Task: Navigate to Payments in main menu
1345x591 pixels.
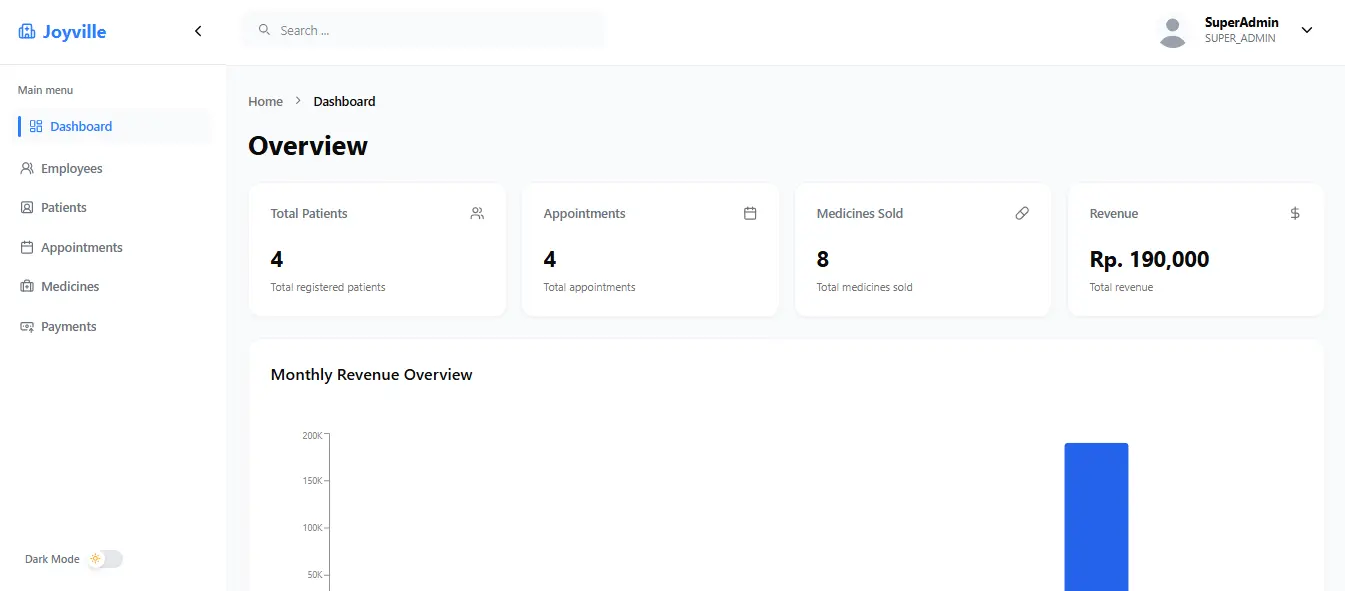Action: 68,327
